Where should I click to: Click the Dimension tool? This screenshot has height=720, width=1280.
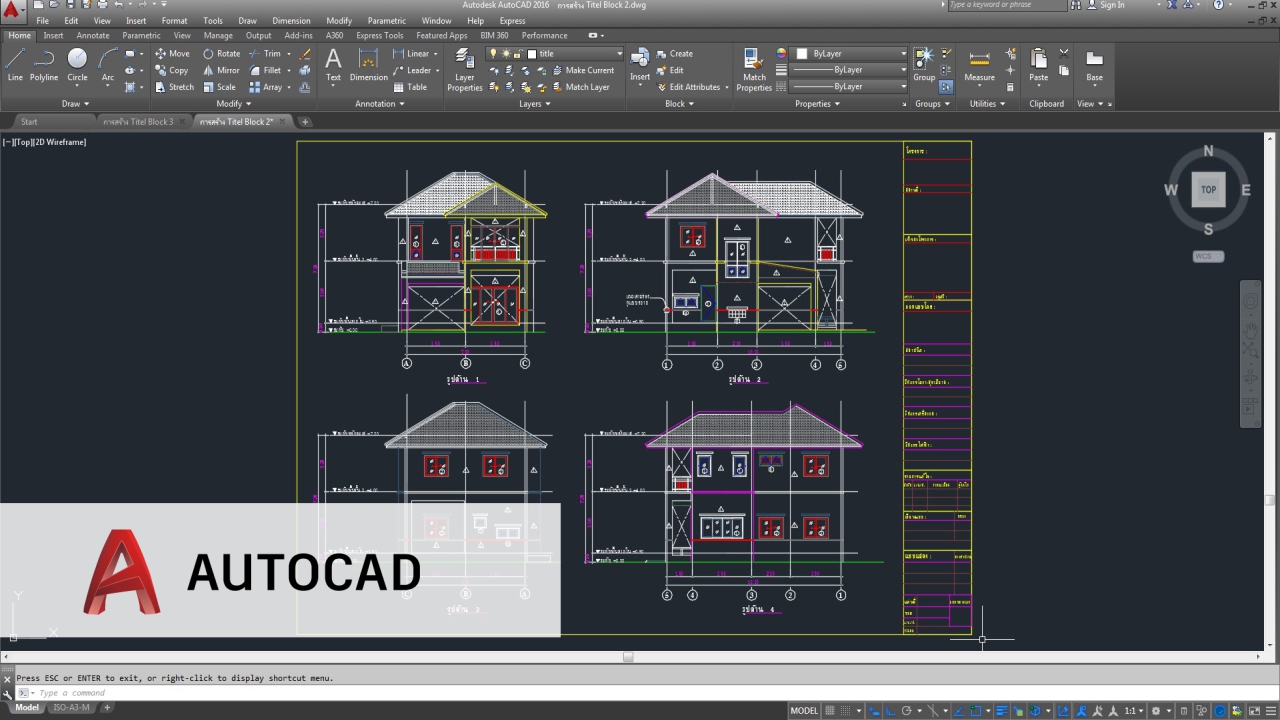tap(368, 65)
